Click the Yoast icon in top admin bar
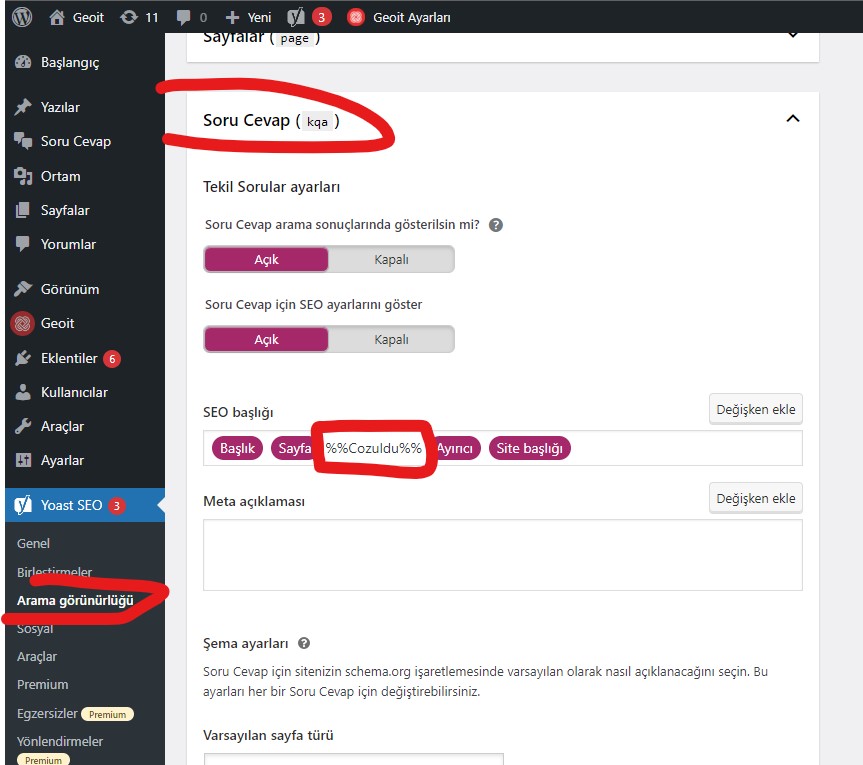863x765 pixels. tap(295, 17)
